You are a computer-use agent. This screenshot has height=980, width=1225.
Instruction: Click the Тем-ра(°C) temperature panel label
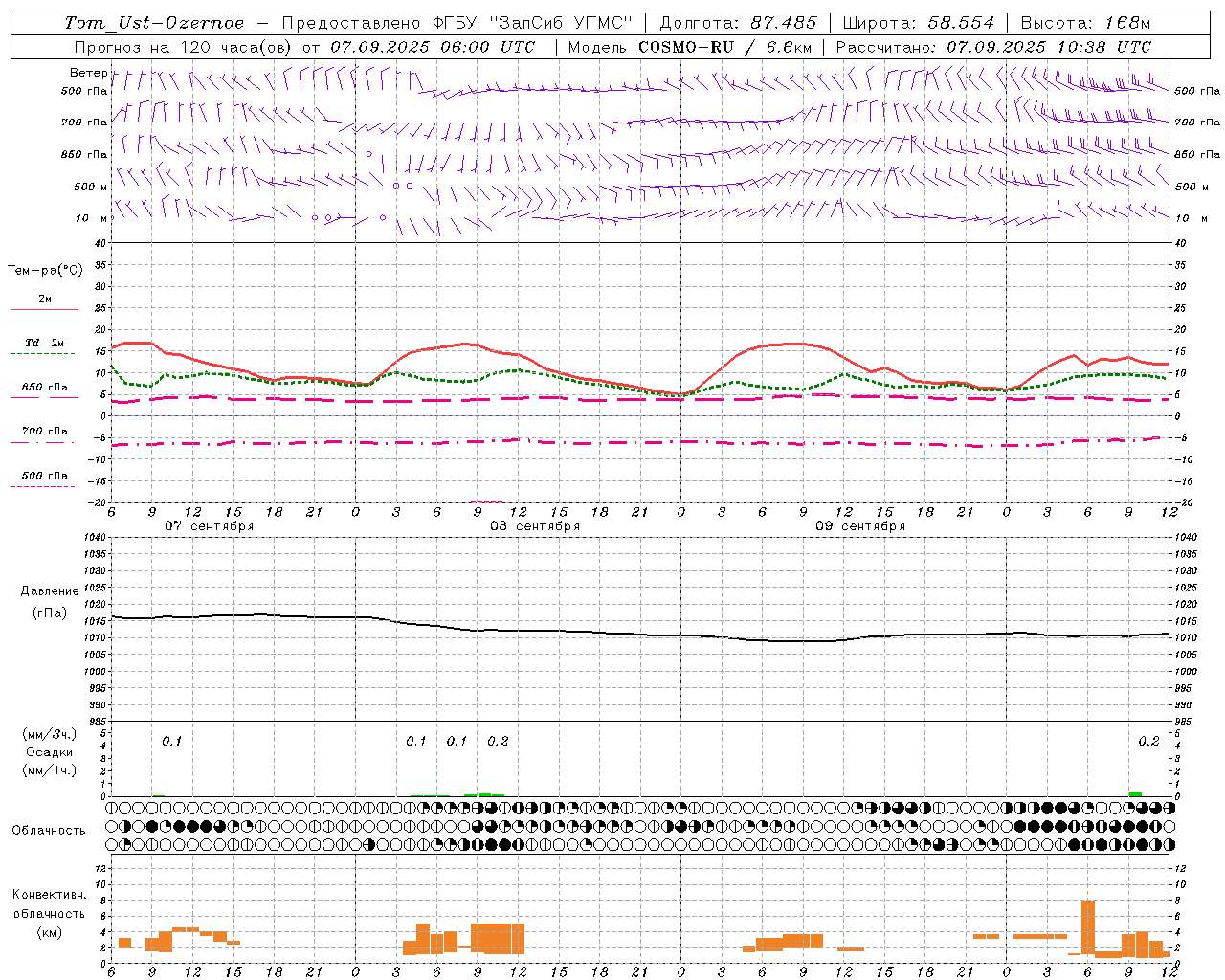coord(45,271)
